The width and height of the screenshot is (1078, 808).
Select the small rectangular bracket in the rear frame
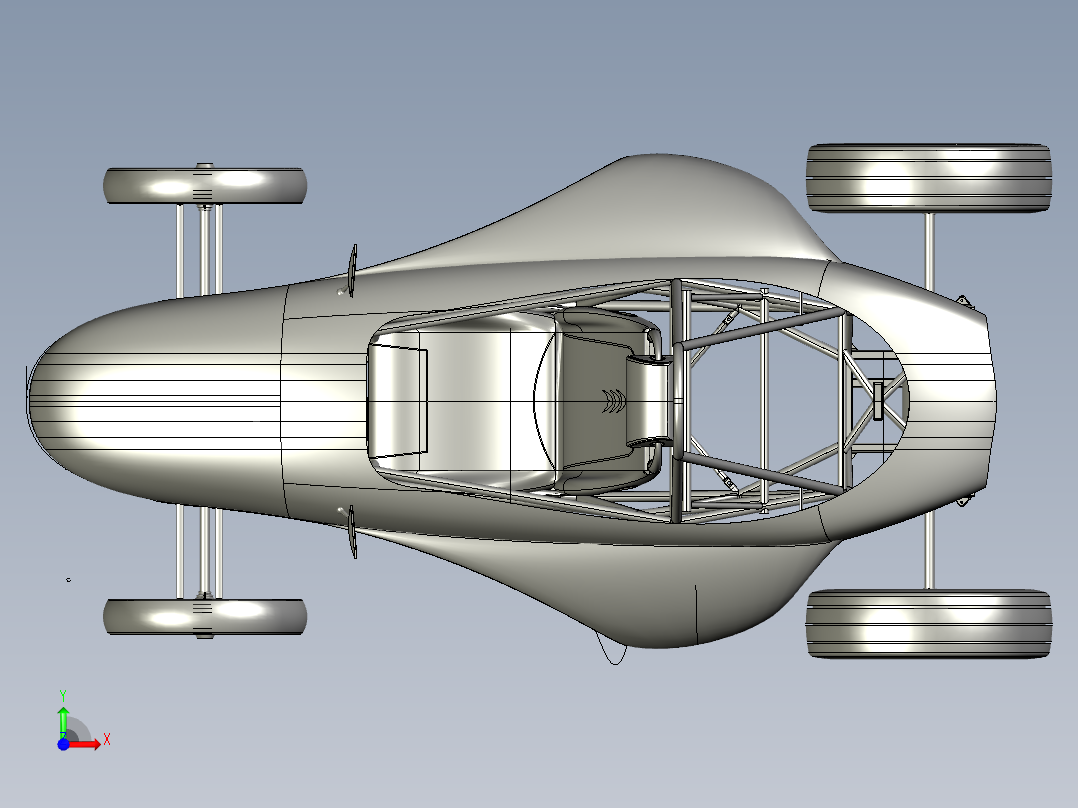[878, 401]
